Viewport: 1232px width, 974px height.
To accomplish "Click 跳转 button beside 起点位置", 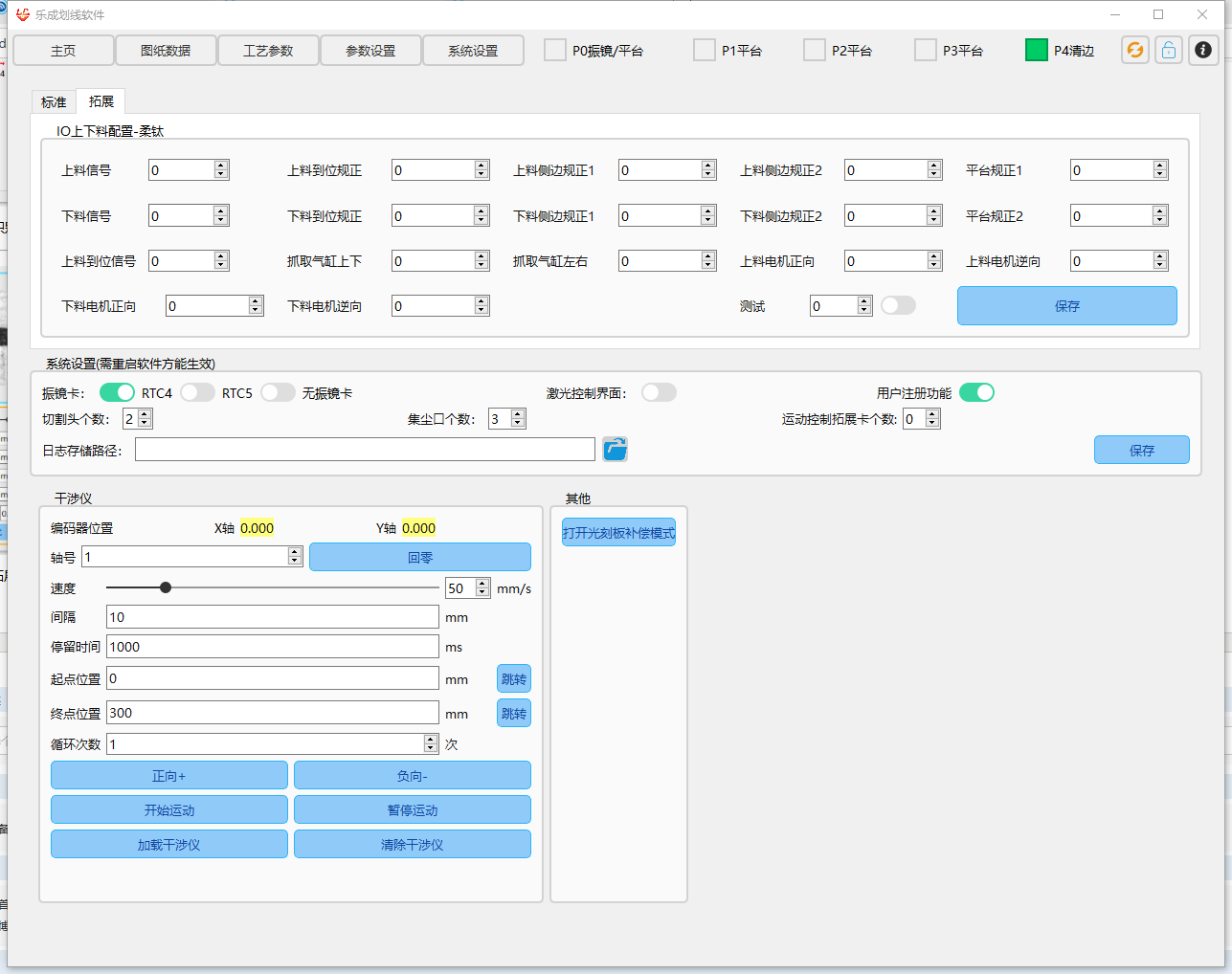I will [x=514, y=679].
